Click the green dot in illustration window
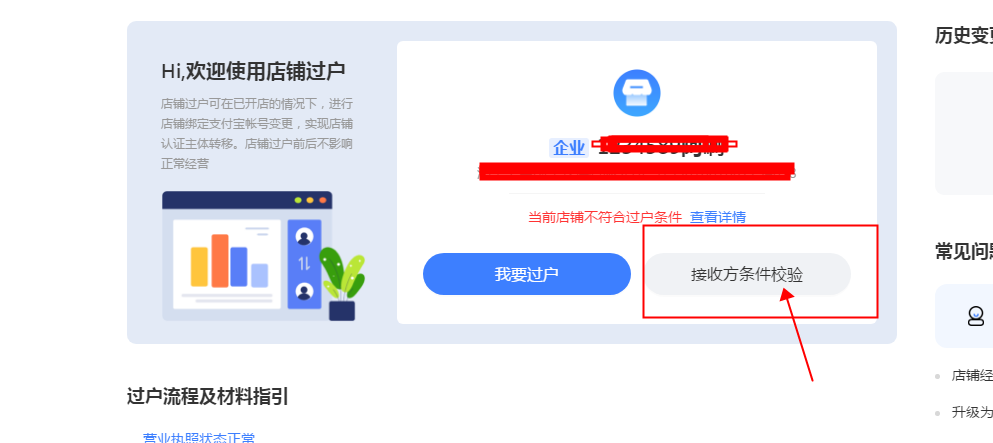The height and width of the screenshot is (443, 993). tap(298, 200)
